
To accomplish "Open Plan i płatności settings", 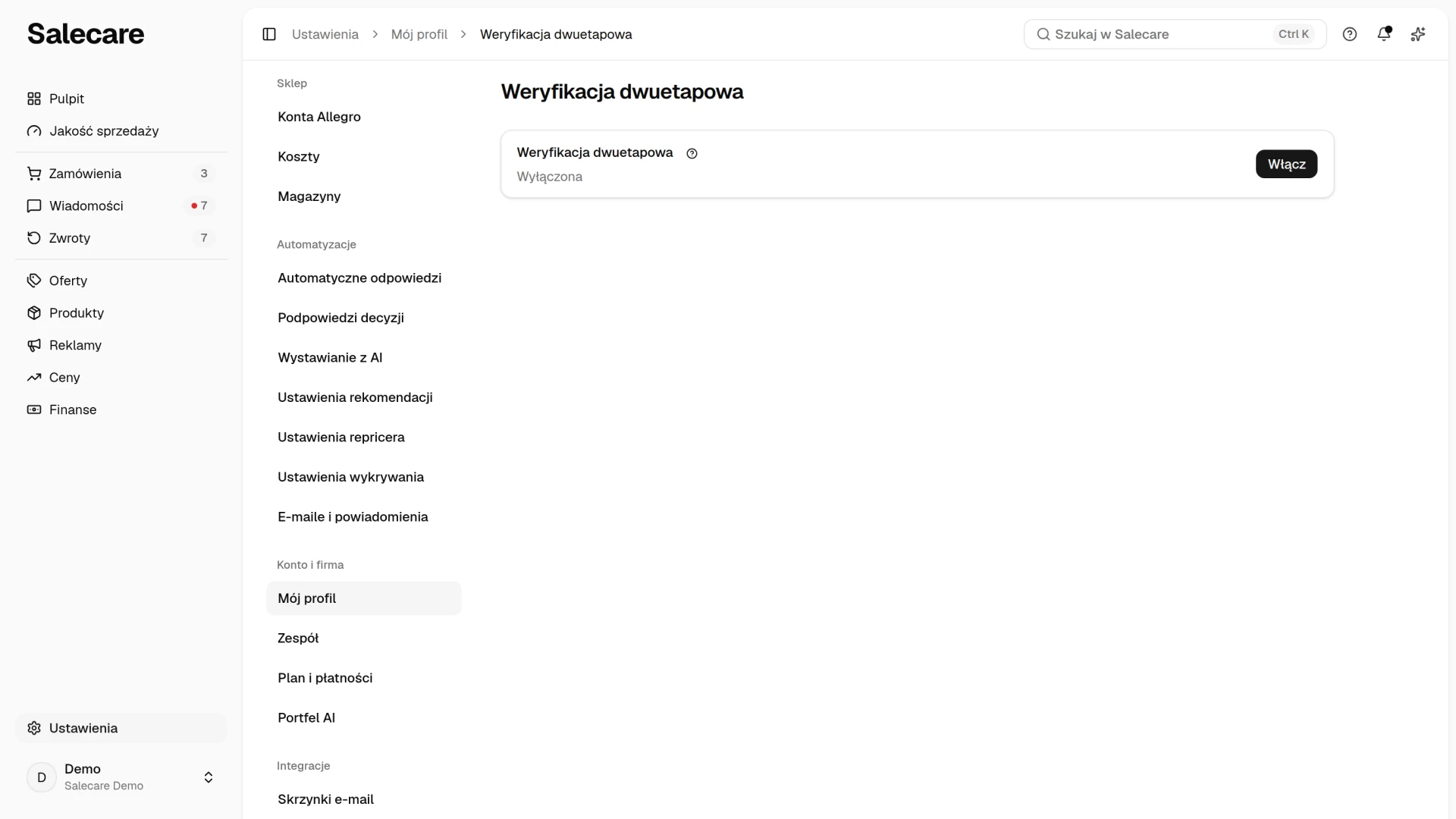I will coord(364,678).
